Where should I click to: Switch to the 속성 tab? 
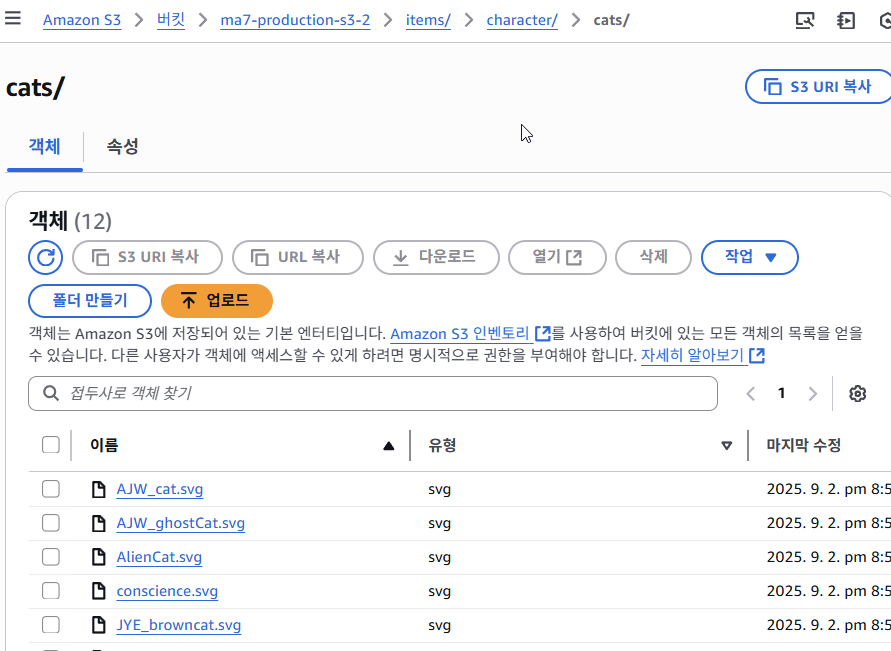click(122, 147)
